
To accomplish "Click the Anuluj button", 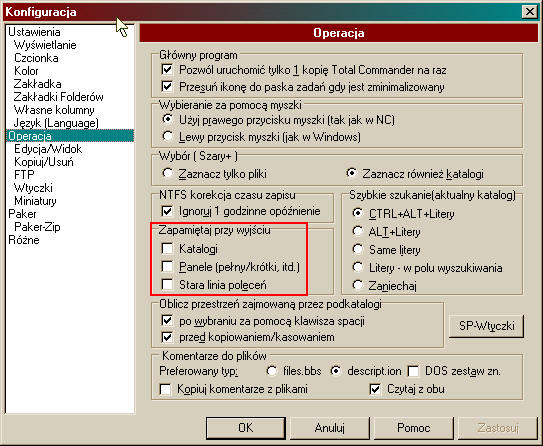I will pyautogui.click(x=329, y=428).
